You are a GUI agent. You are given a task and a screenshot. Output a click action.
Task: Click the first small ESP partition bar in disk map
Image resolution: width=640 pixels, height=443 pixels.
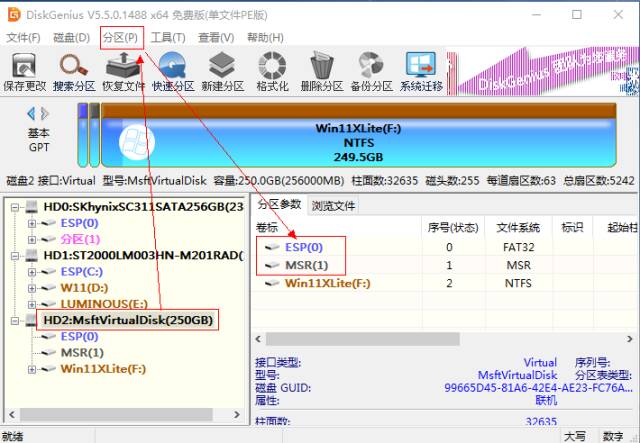[x=83, y=135]
